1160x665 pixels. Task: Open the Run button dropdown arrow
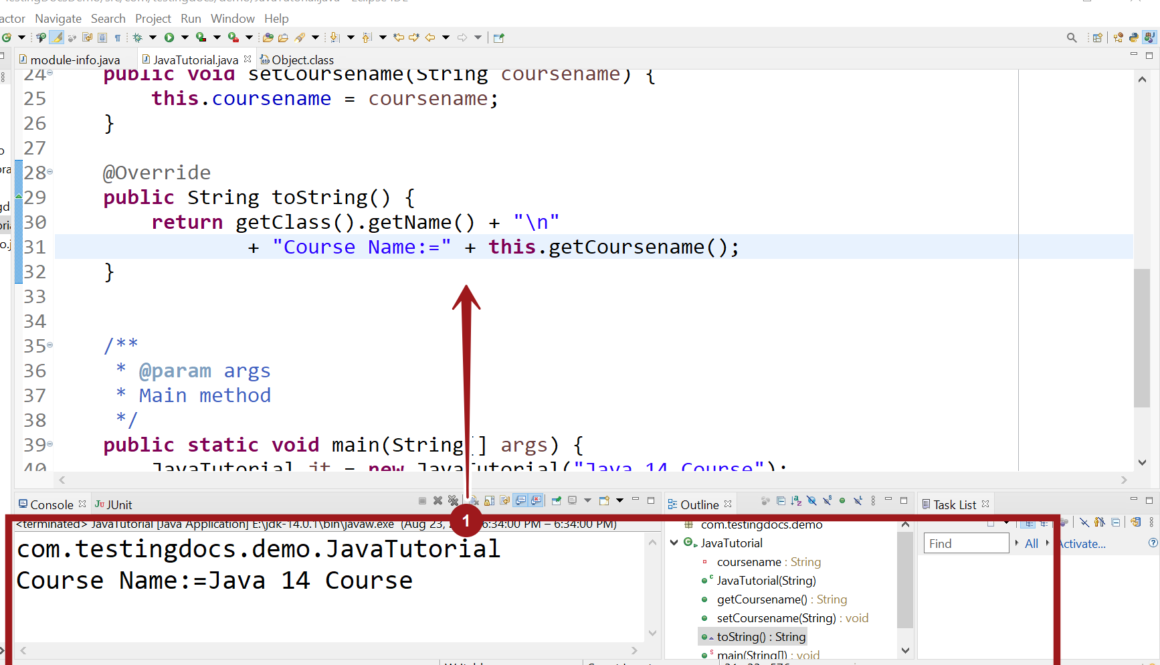[183, 38]
